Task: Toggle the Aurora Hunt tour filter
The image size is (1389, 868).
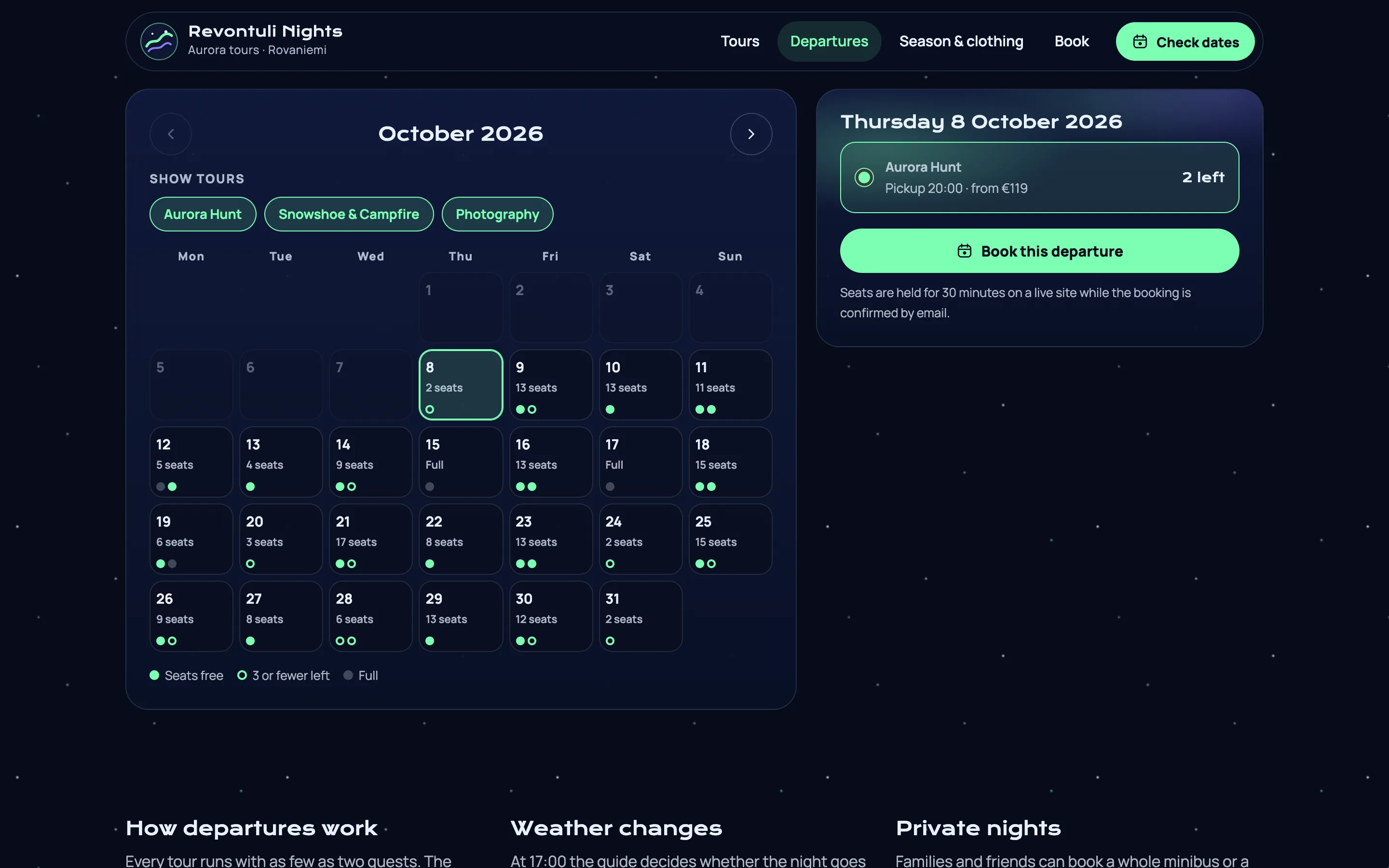Action: point(203,214)
